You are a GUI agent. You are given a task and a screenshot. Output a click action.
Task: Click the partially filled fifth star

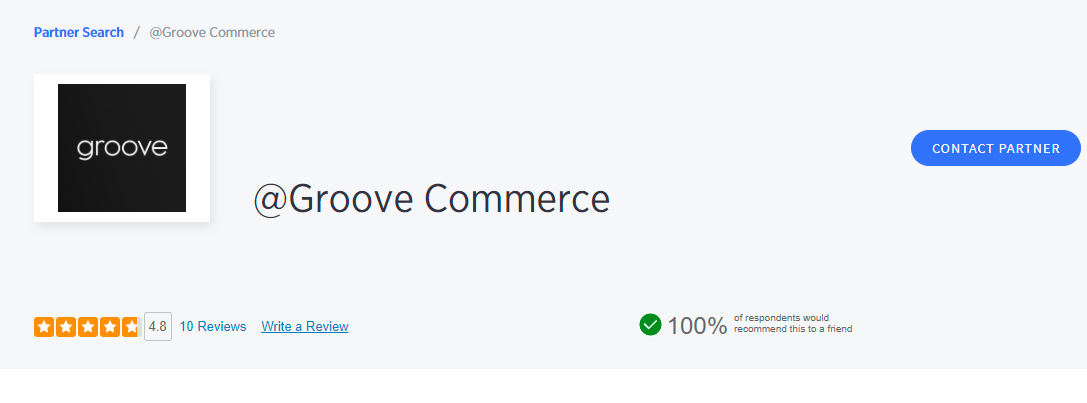tap(130, 327)
